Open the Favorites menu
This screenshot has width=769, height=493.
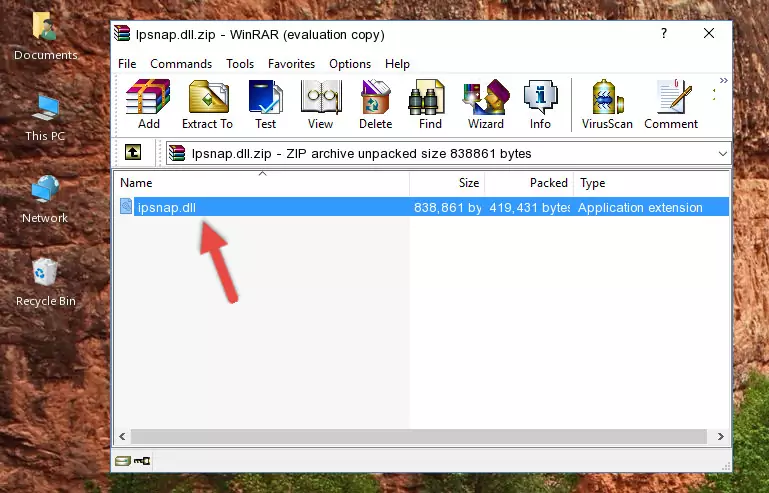[x=291, y=64]
